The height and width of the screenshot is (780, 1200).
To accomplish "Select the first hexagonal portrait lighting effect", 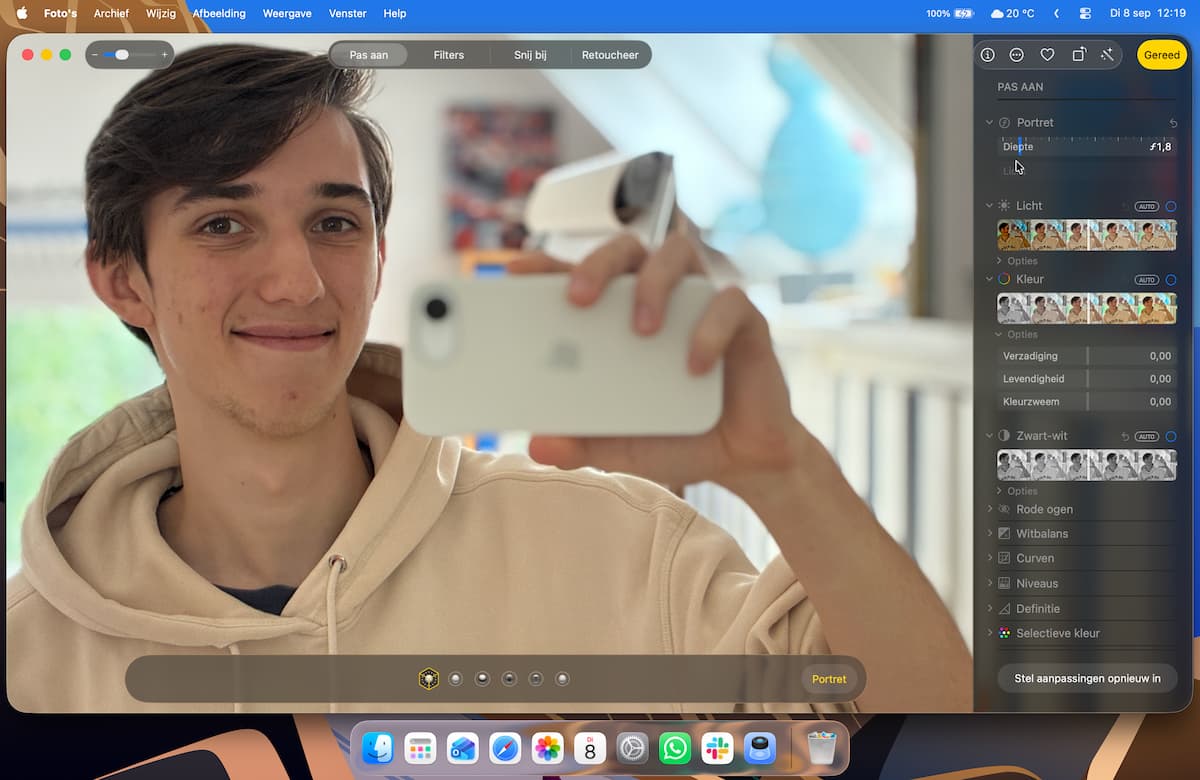I will (x=428, y=679).
